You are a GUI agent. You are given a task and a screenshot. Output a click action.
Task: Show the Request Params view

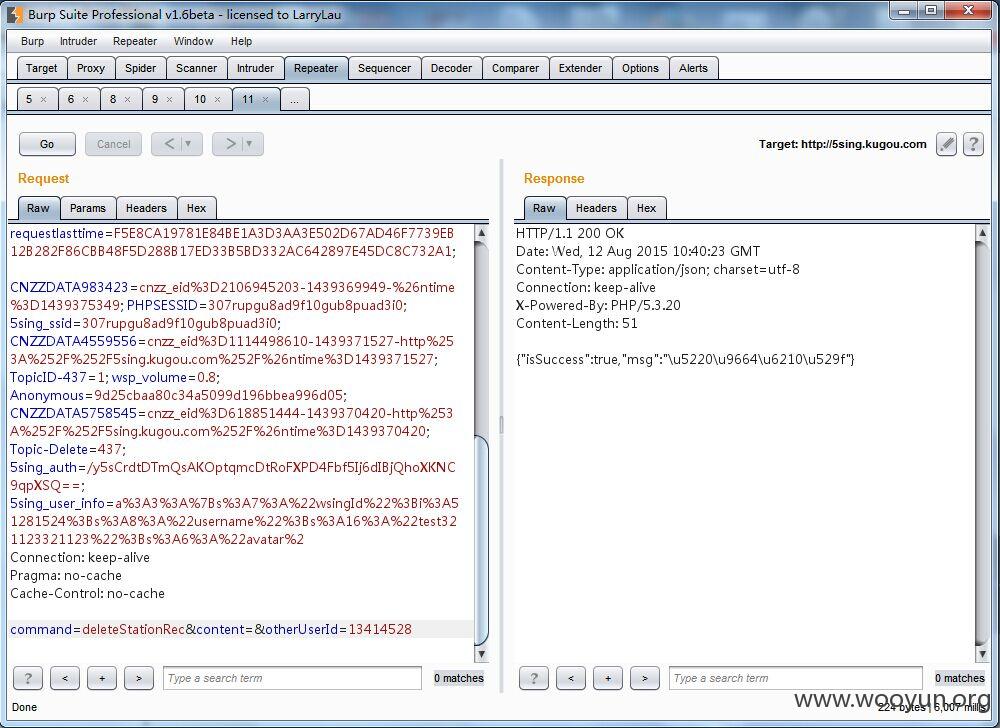click(88, 208)
